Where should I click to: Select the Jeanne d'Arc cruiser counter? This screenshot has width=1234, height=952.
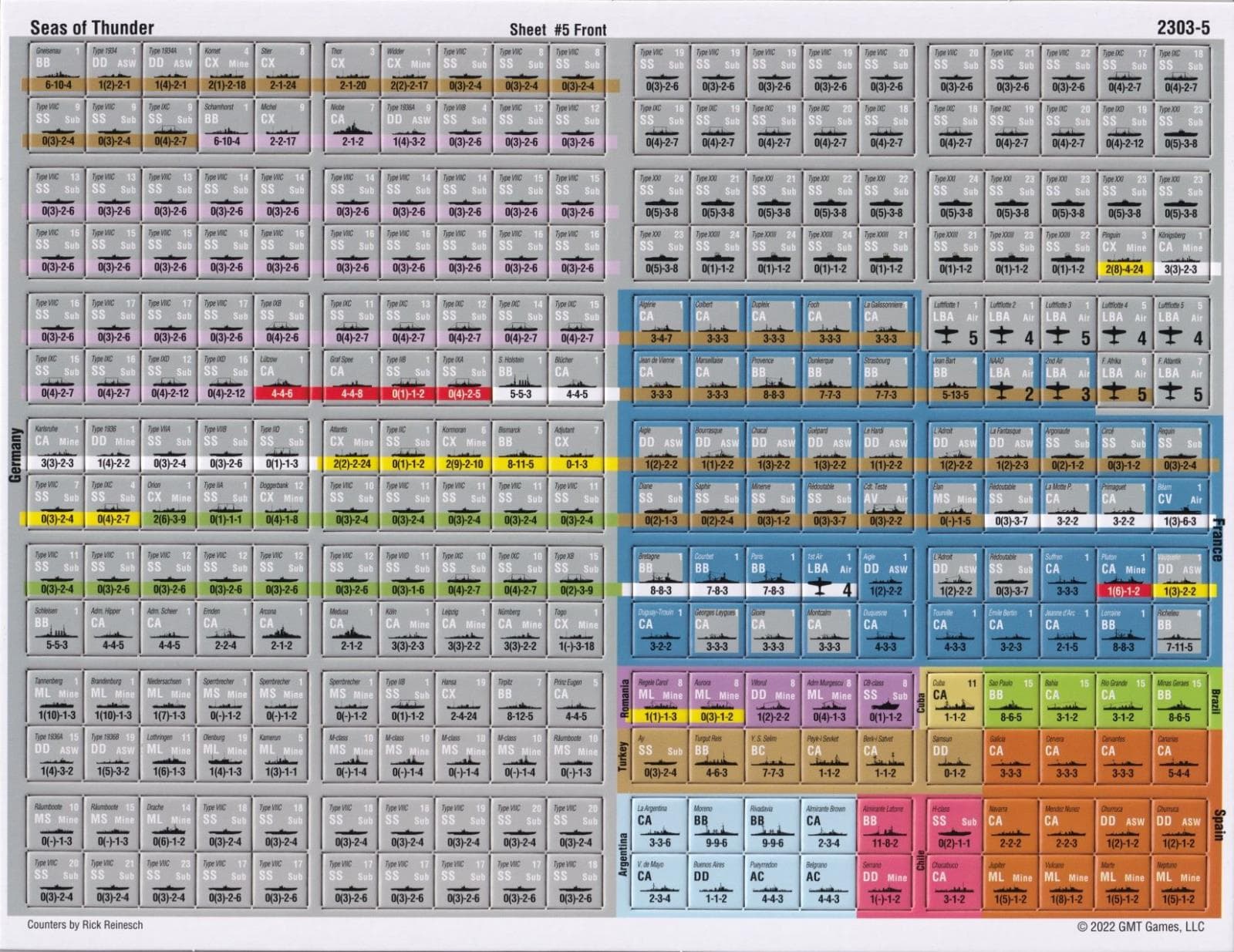click(x=1068, y=631)
